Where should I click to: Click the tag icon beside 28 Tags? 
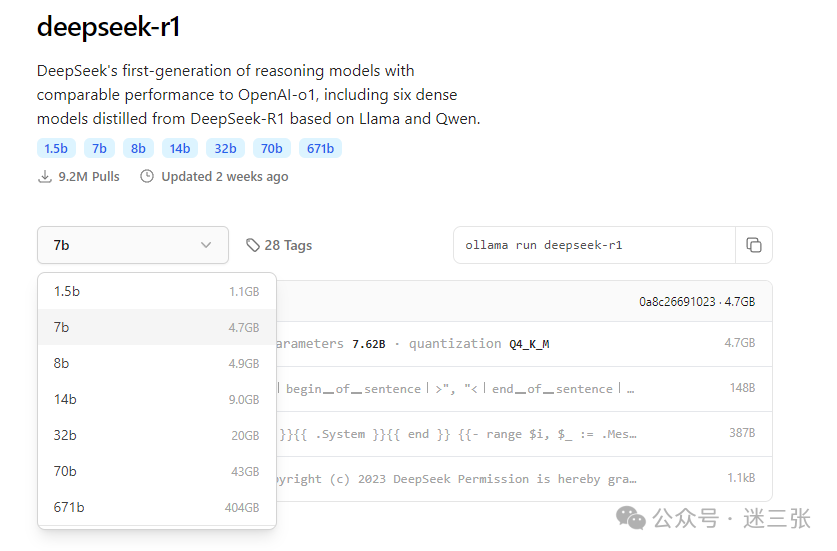tap(252, 245)
